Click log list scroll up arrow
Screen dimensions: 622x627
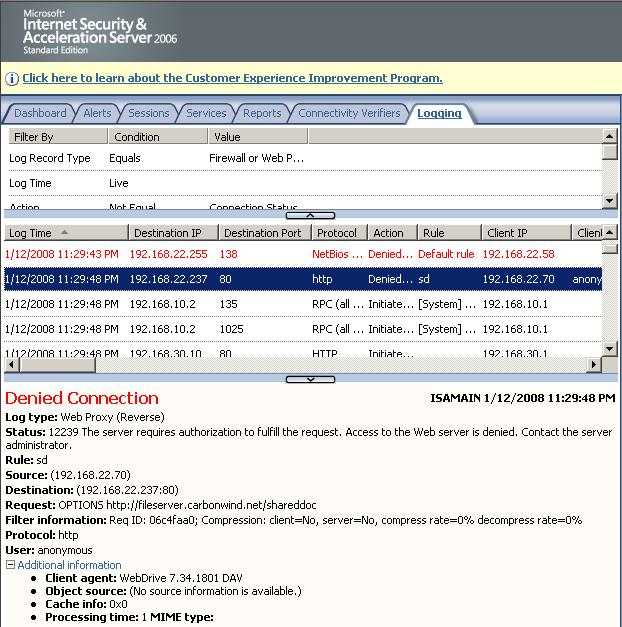(x=610, y=232)
